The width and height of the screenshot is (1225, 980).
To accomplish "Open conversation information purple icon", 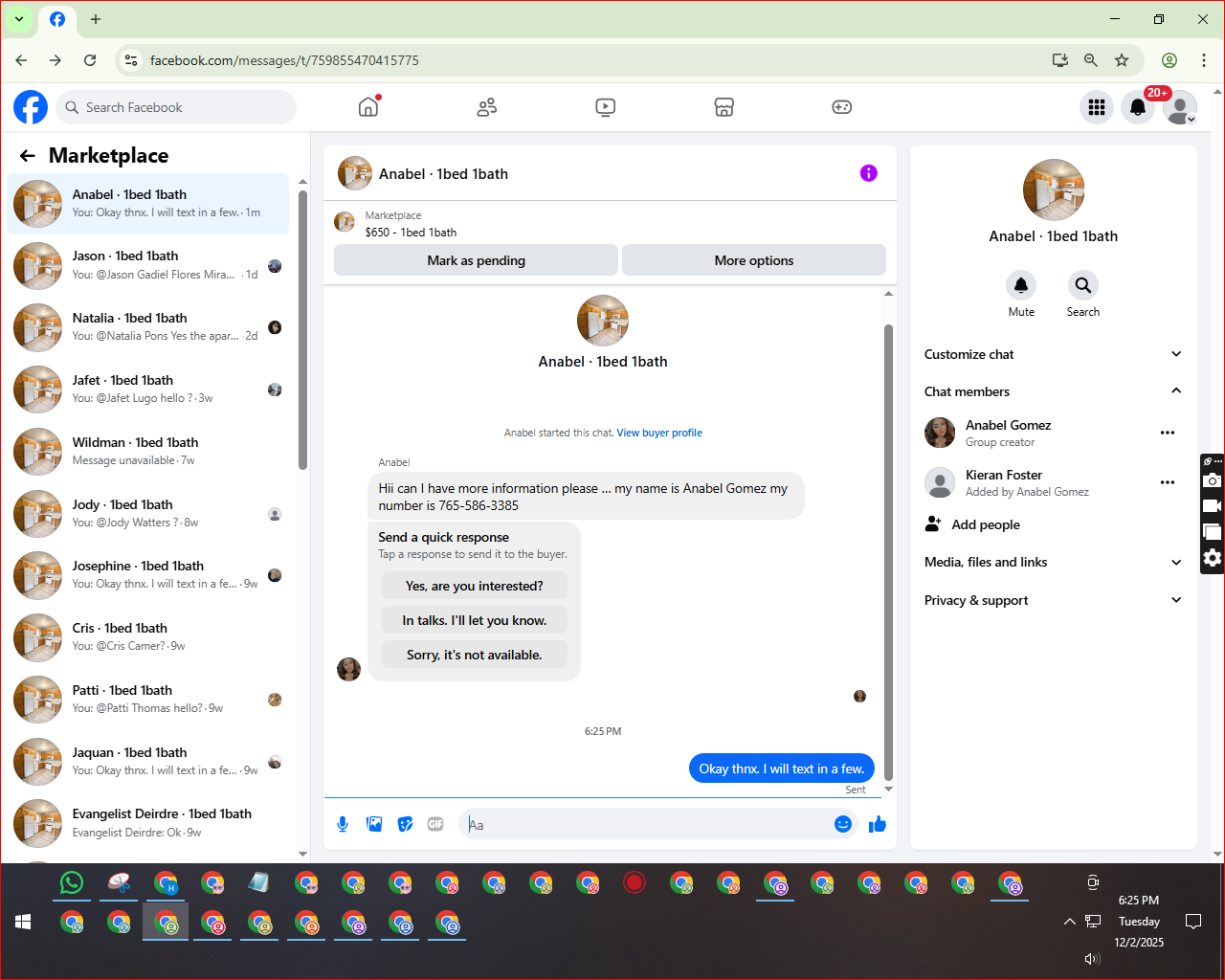I will [868, 173].
